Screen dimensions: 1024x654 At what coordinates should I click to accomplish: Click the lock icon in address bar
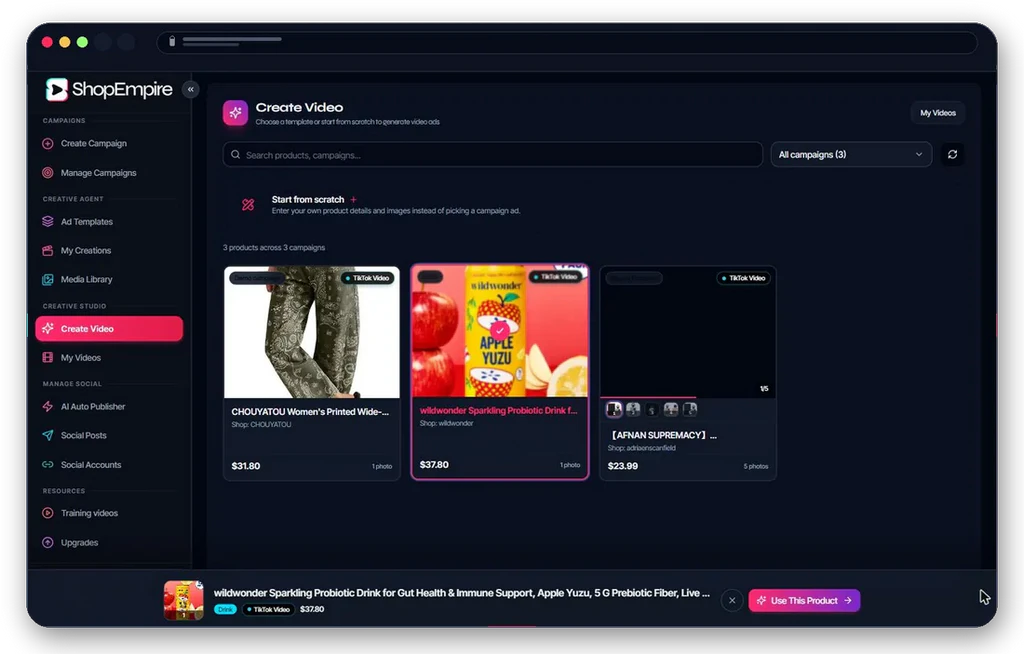click(172, 41)
